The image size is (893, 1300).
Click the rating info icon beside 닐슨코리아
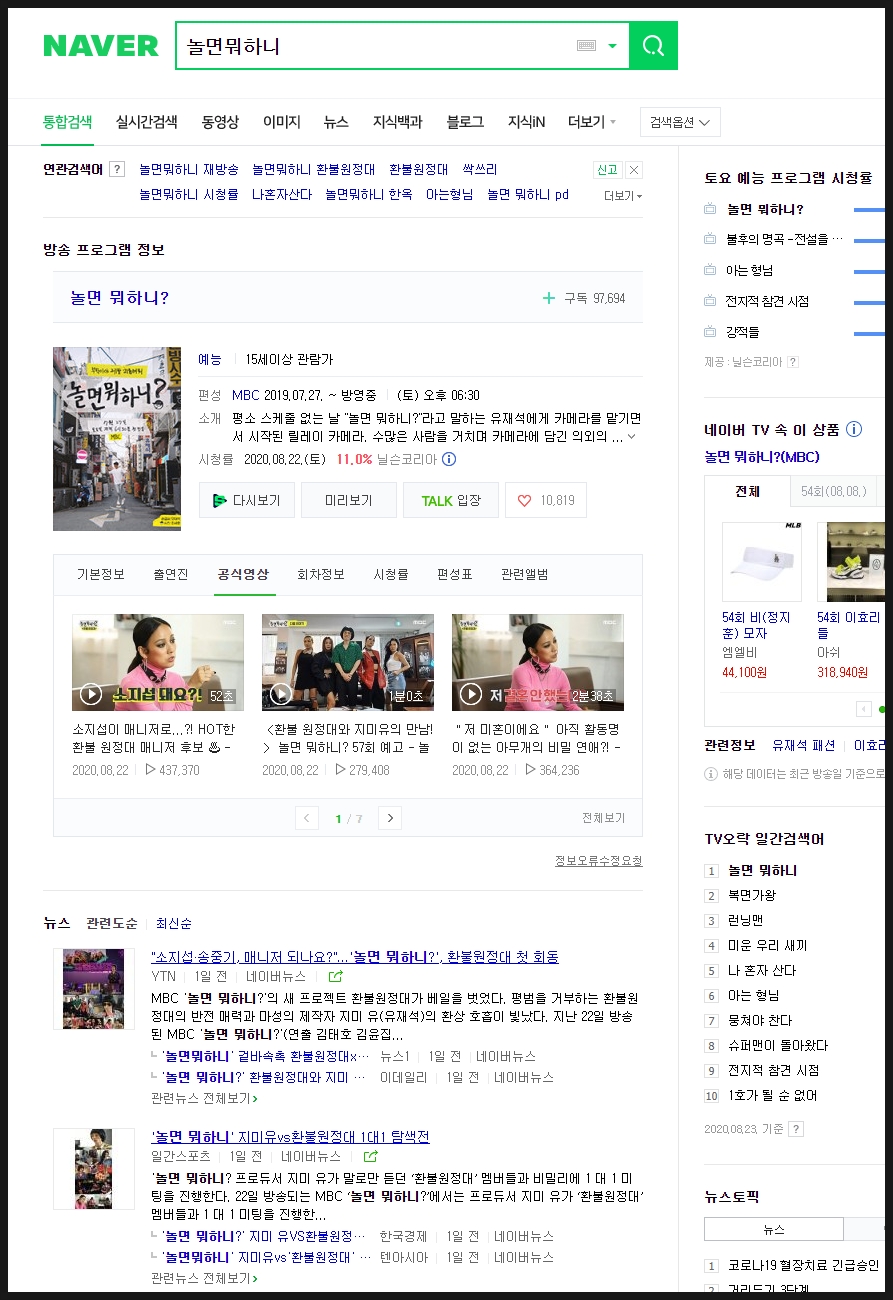[x=449, y=459]
